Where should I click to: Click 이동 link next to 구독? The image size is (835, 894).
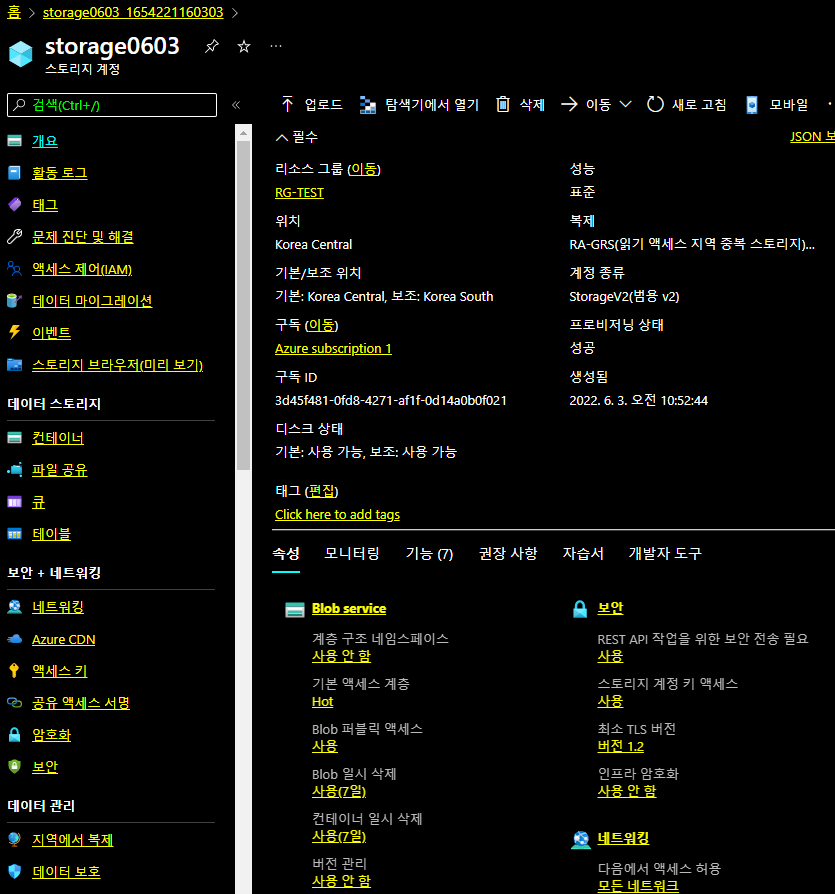[x=321, y=325]
